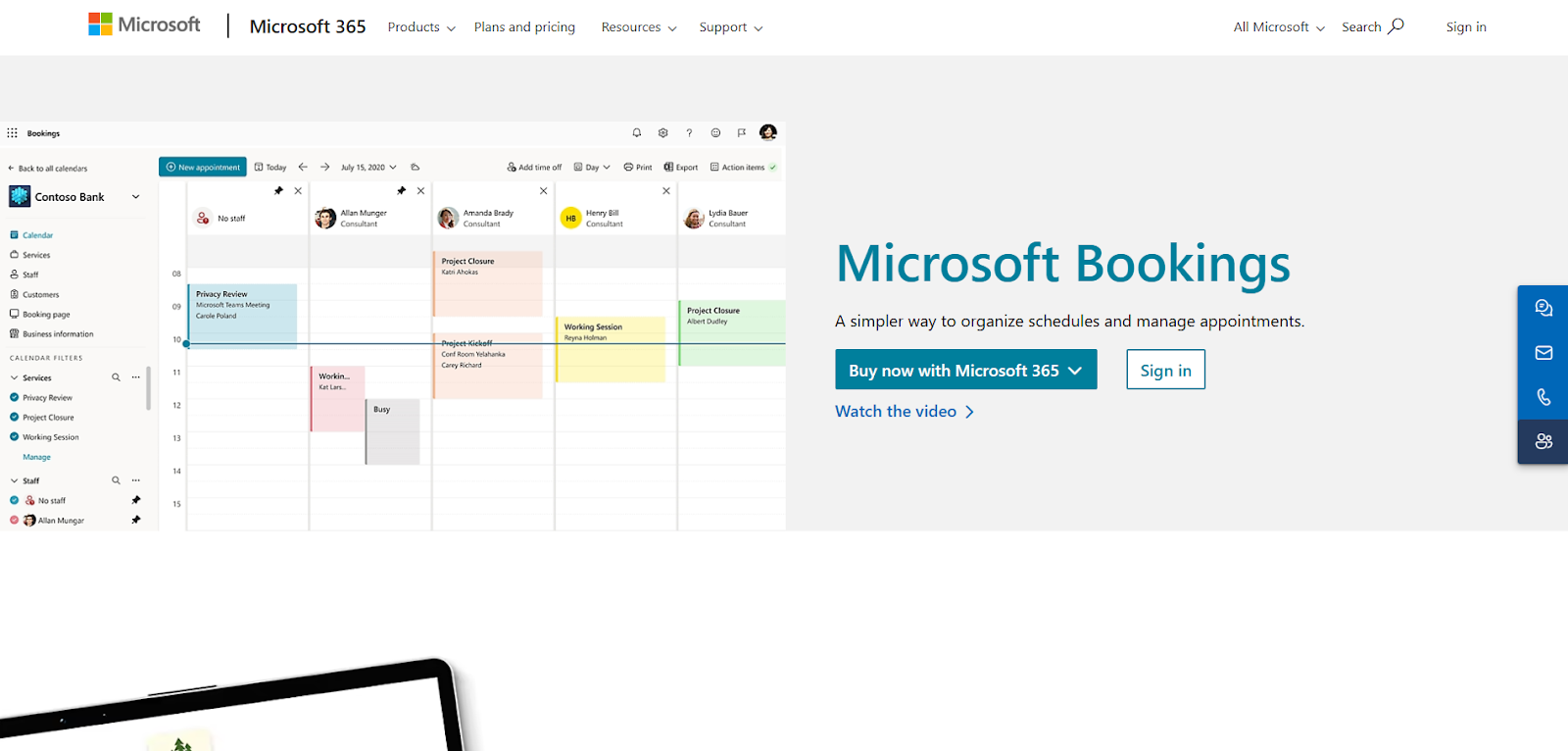Open Plans and pricing
This screenshot has width=1568, height=751.
[x=524, y=27]
